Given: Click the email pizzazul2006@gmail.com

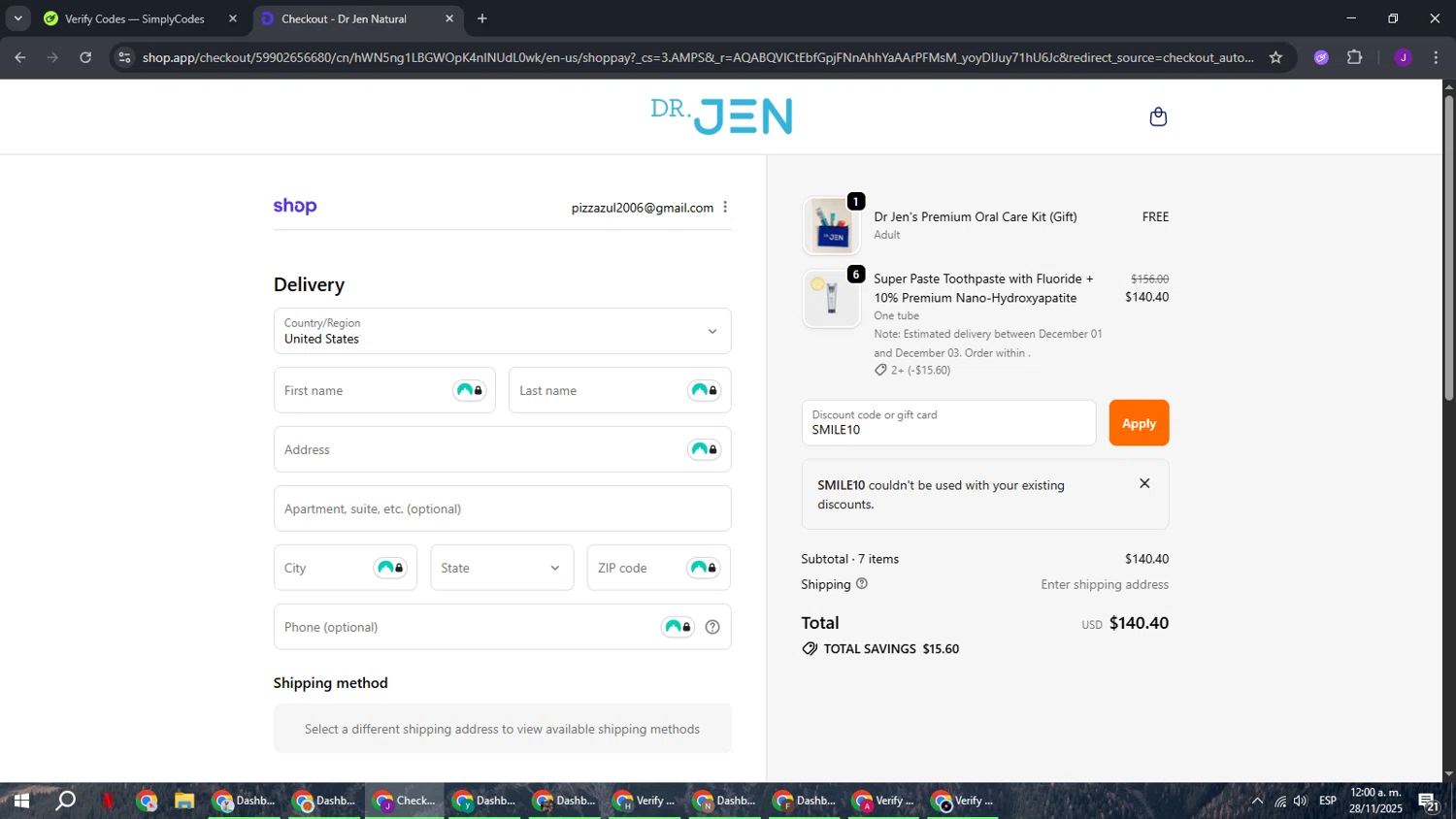Looking at the screenshot, I should 642,208.
